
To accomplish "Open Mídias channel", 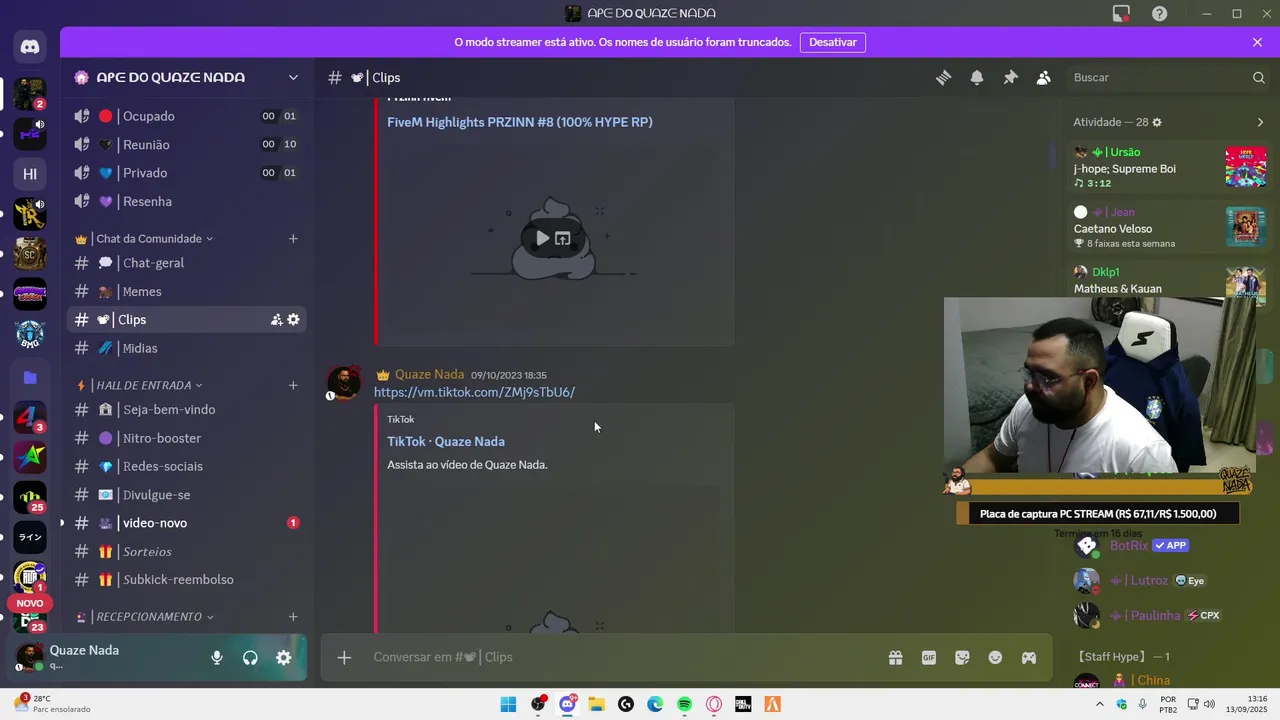I will pyautogui.click(x=186, y=348).
